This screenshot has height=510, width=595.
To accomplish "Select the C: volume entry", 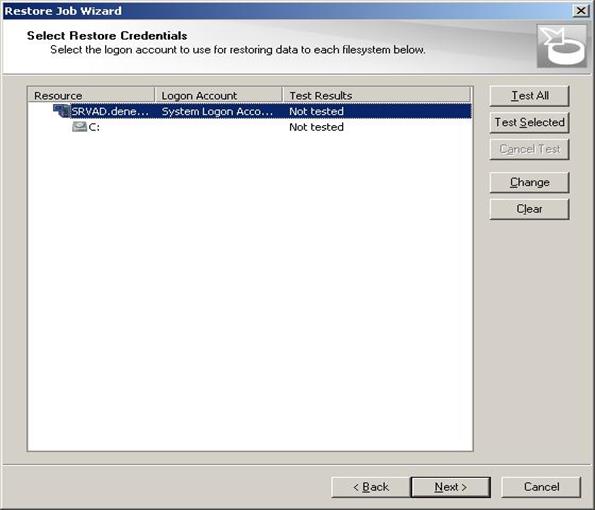I will point(94,127).
